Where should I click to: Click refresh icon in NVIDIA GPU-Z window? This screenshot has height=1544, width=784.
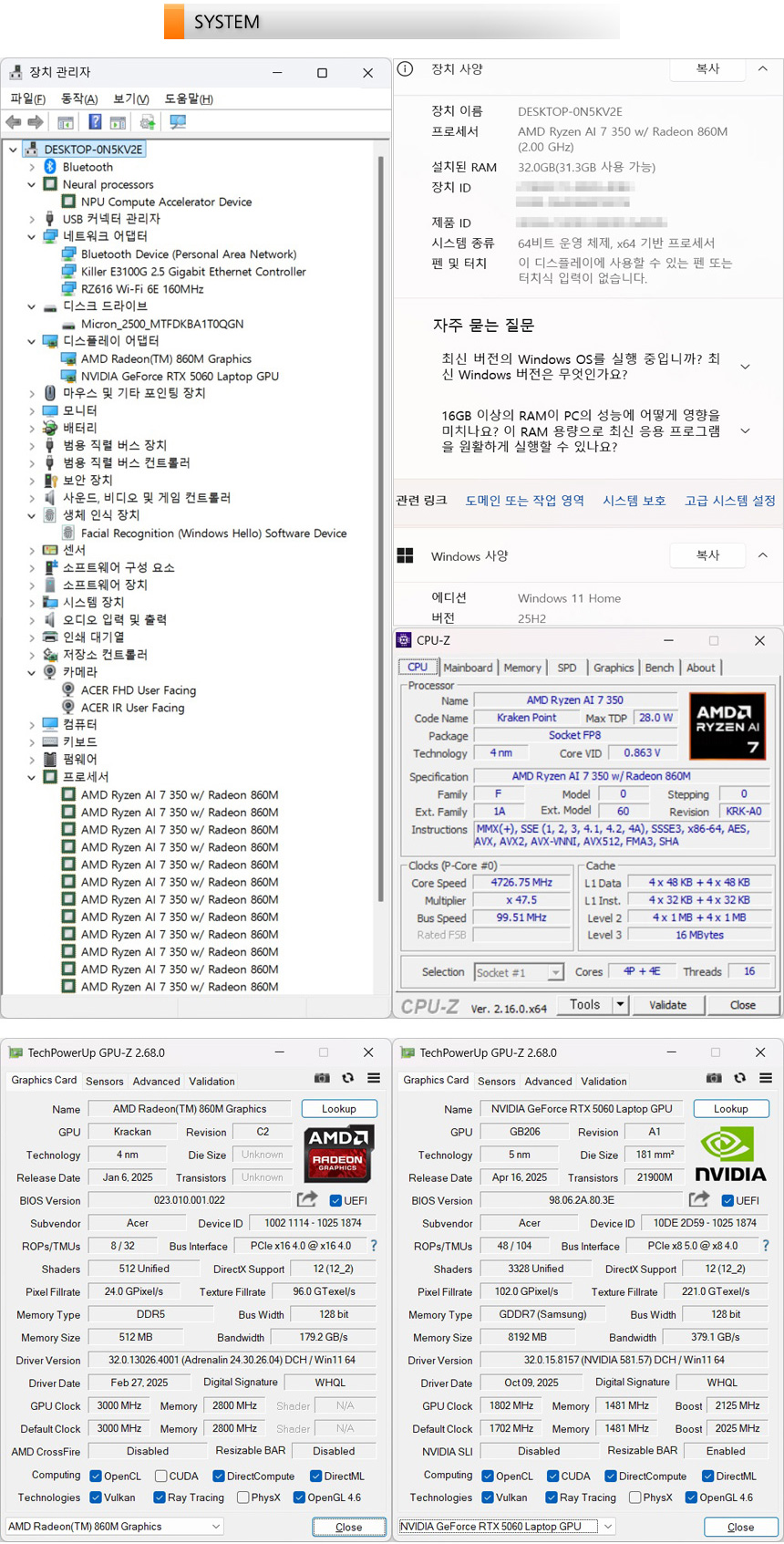739,1078
